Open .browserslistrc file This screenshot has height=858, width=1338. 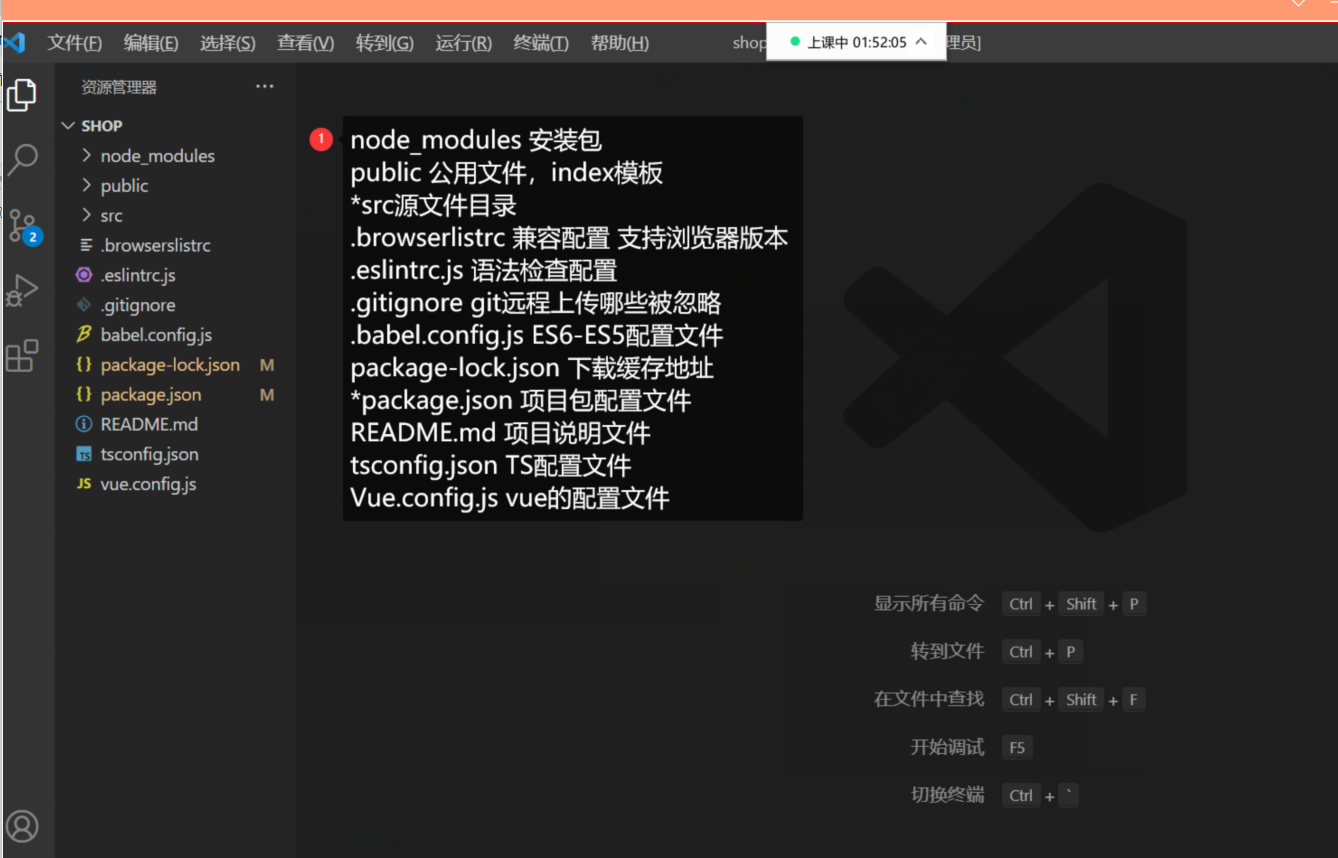[156, 245]
